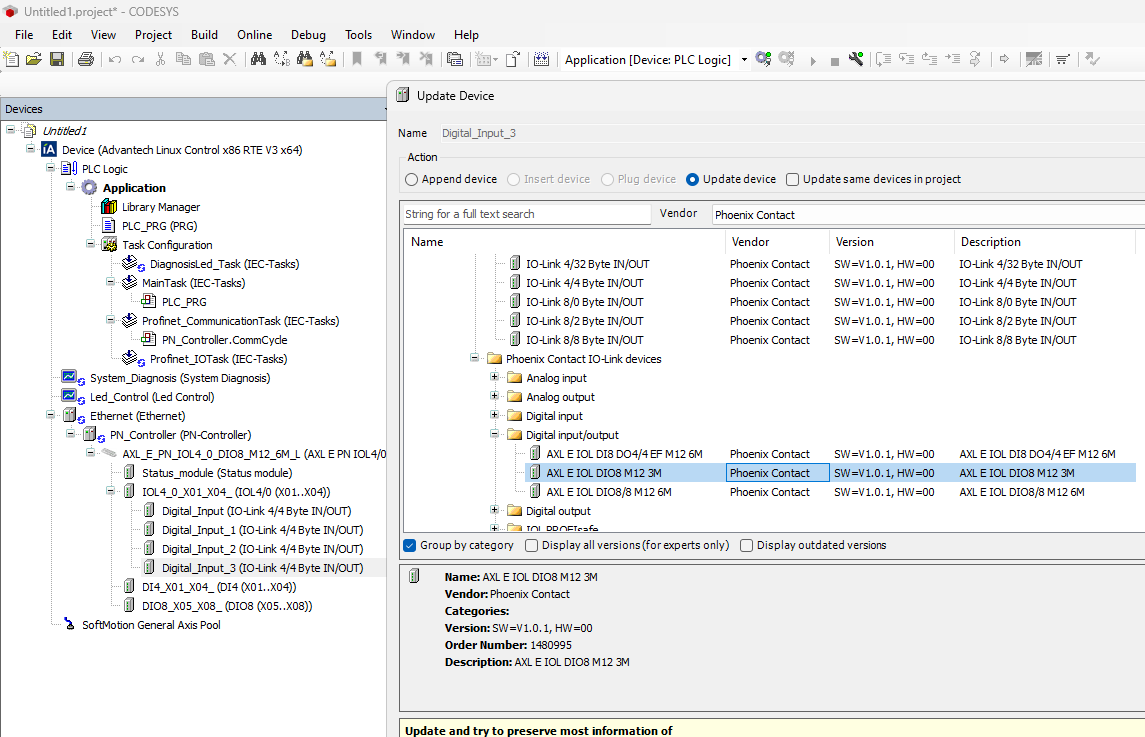This screenshot has width=1145, height=737.
Task: Click the Print toolbar icon
Action: [x=86, y=60]
